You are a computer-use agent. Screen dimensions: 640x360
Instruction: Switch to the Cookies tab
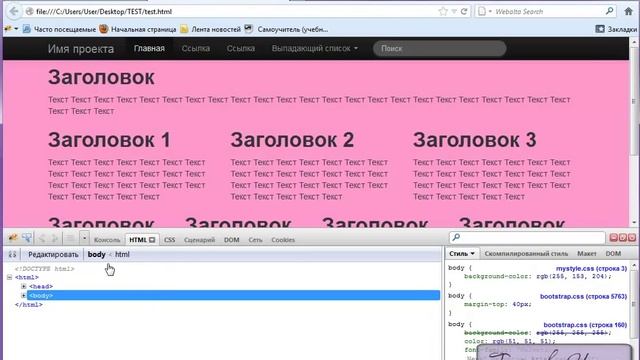click(x=283, y=240)
